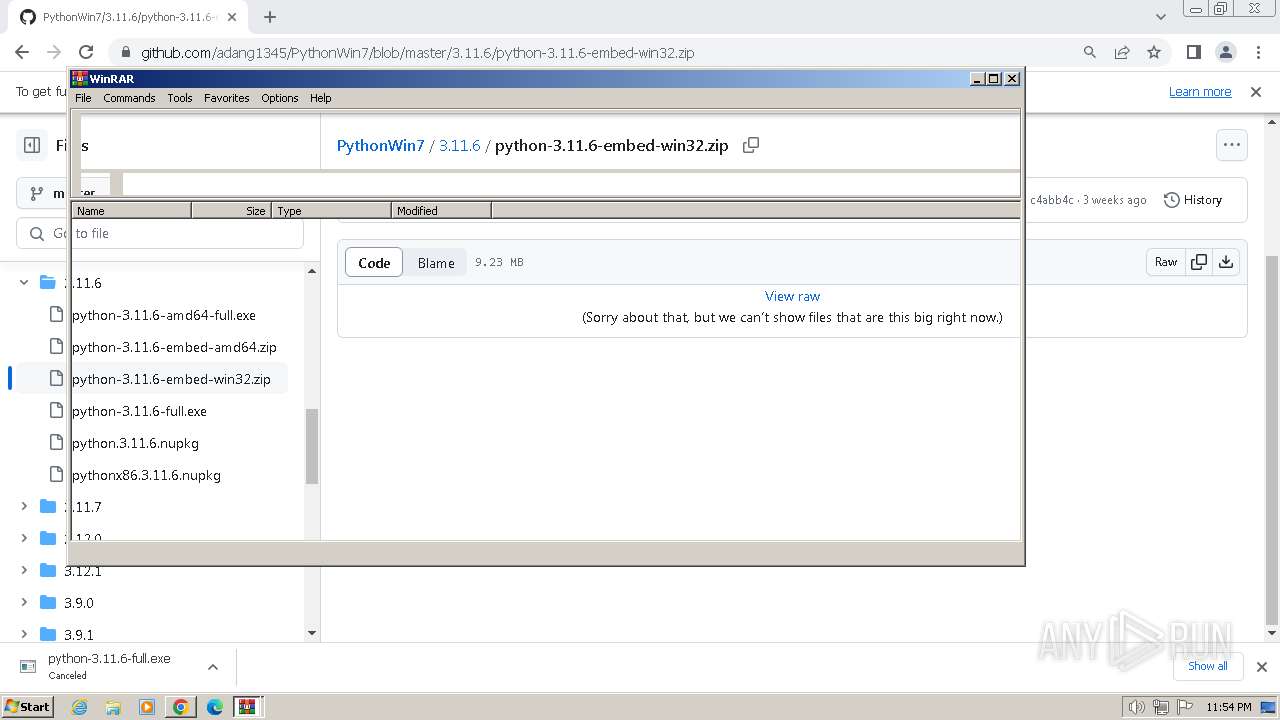Open Chrome profile avatar
1280x720 pixels.
1226,52
